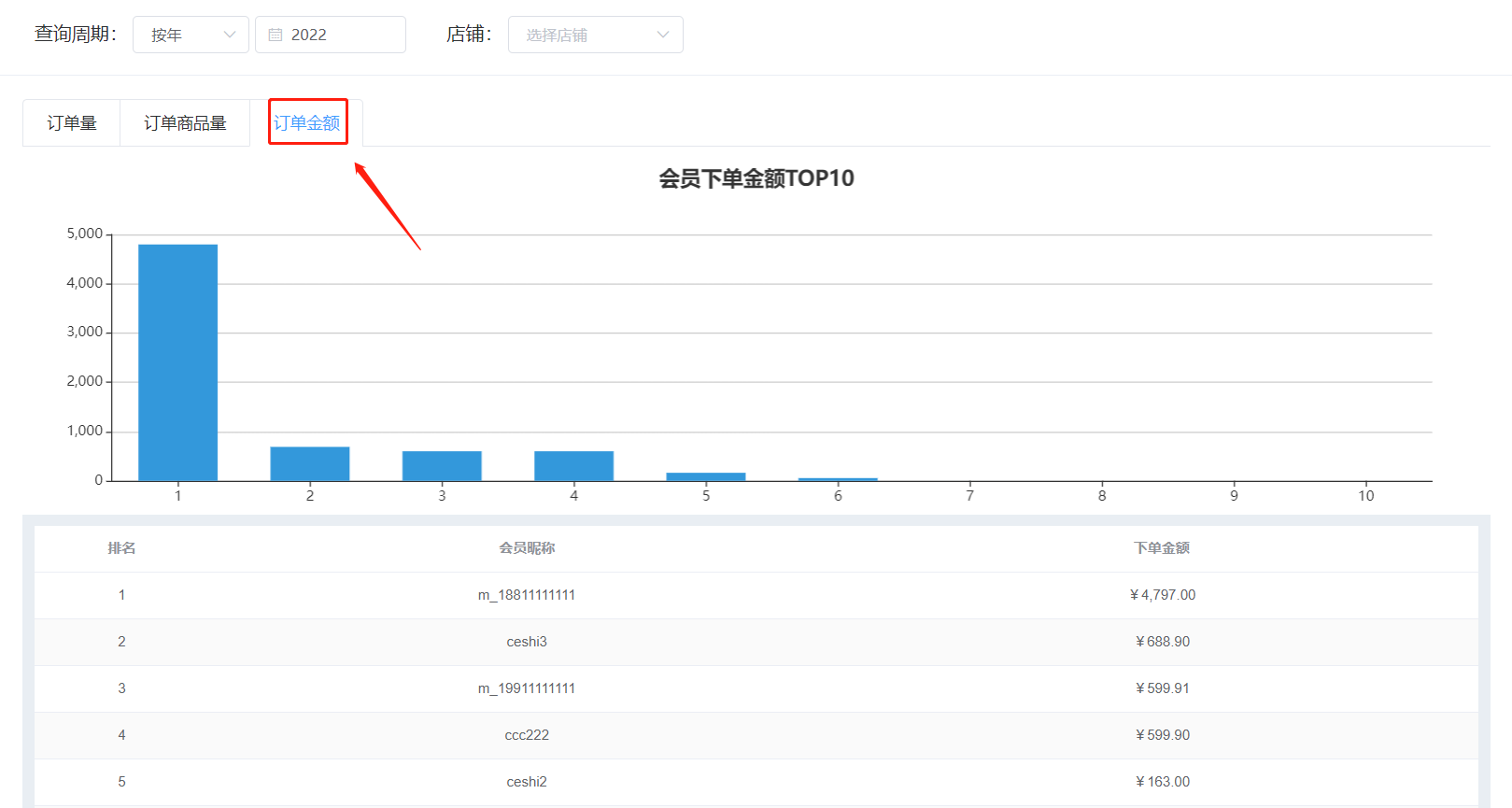The width and height of the screenshot is (1512, 808).
Task: Click amount ¥4,797.00
Action: click(1163, 595)
